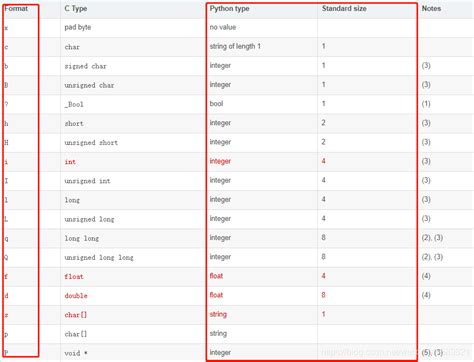The width and height of the screenshot is (474, 362).
Task: Select the 'signed char' C type
Action: 85,66
